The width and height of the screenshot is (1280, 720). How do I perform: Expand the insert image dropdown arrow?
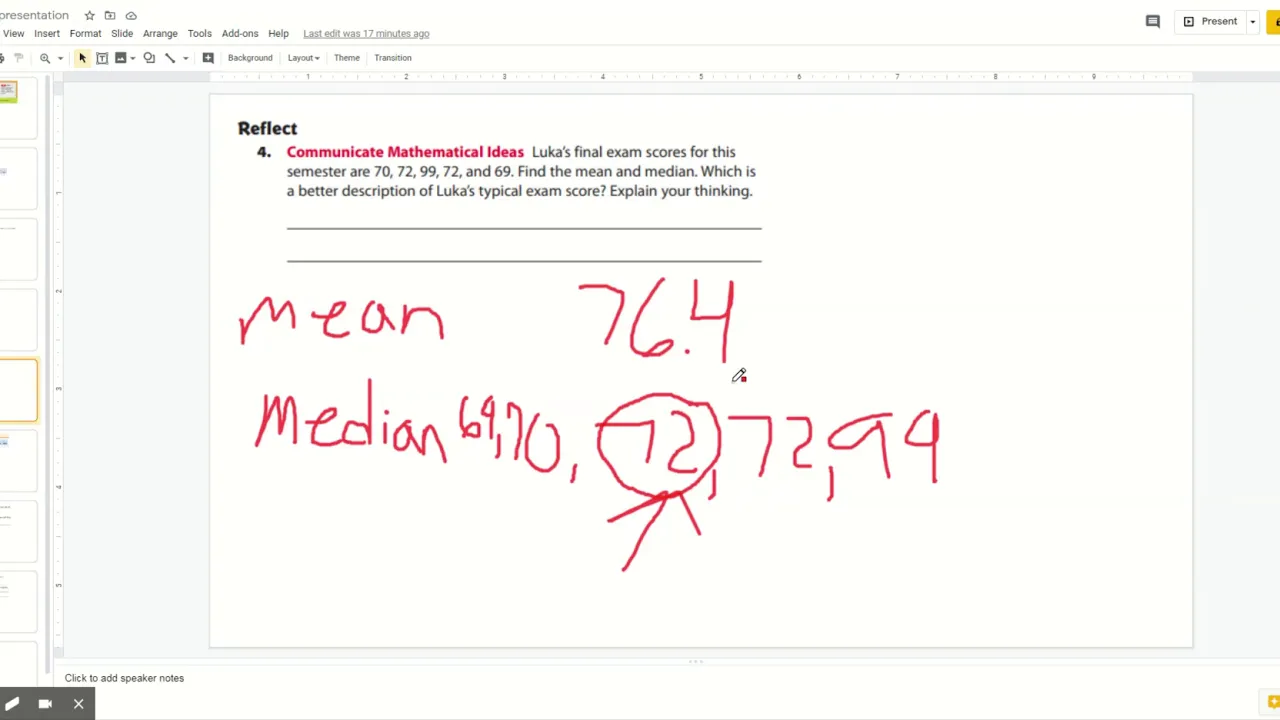tap(132, 58)
